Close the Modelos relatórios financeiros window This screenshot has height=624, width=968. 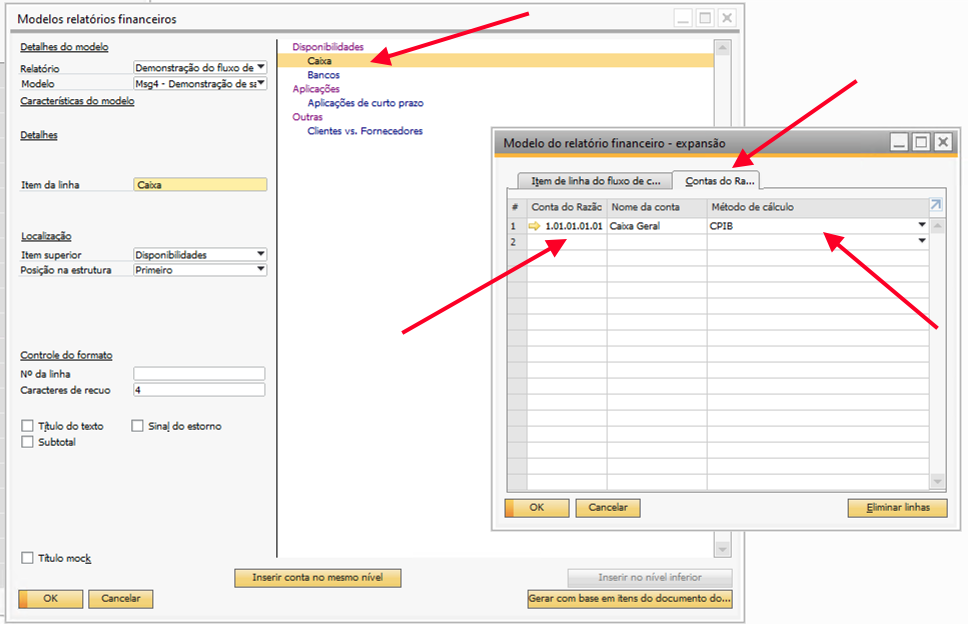click(x=727, y=18)
